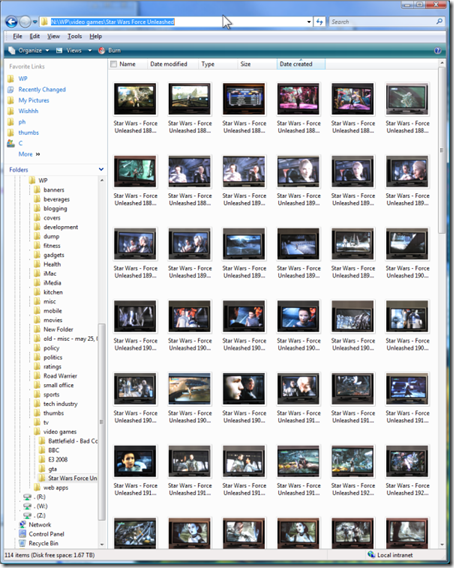This screenshot has height=568, width=454.
Task: Click the Burn disc icon
Action: [102, 50]
